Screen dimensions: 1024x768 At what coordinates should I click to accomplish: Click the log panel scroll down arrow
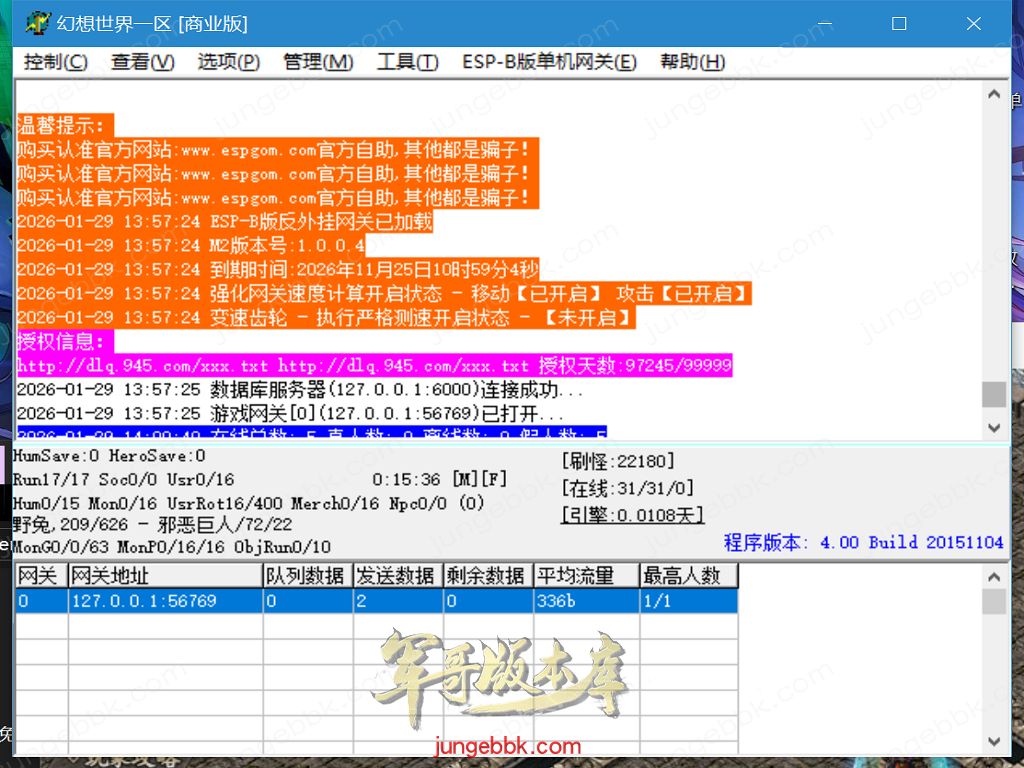tap(993, 427)
